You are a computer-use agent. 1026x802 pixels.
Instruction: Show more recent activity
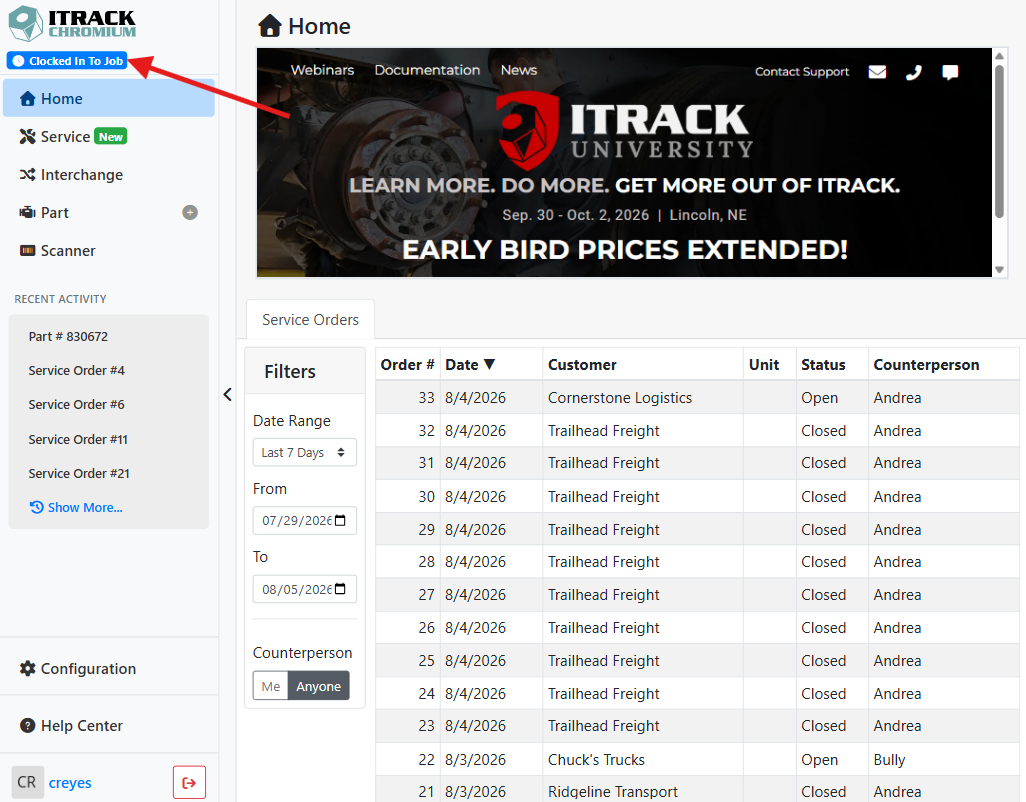click(x=77, y=508)
